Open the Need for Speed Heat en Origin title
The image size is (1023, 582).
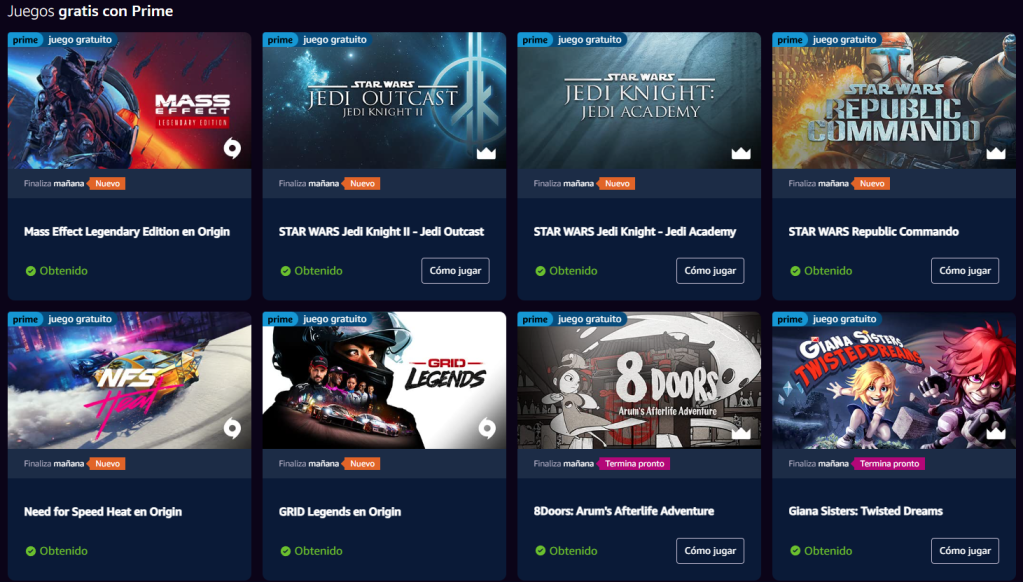[x=103, y=512]
